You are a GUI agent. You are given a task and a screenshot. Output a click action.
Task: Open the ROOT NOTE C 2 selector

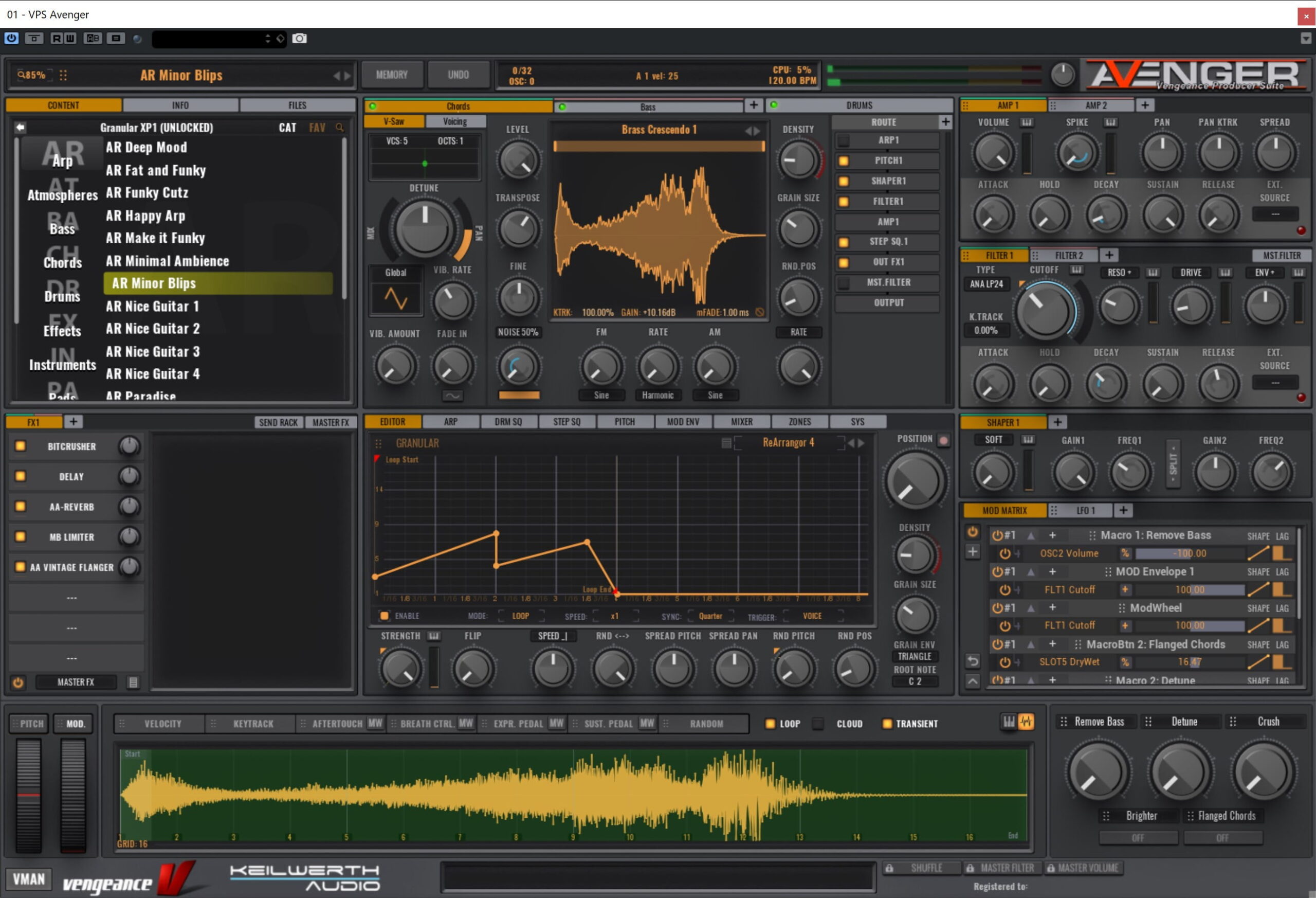pos(914,681)
